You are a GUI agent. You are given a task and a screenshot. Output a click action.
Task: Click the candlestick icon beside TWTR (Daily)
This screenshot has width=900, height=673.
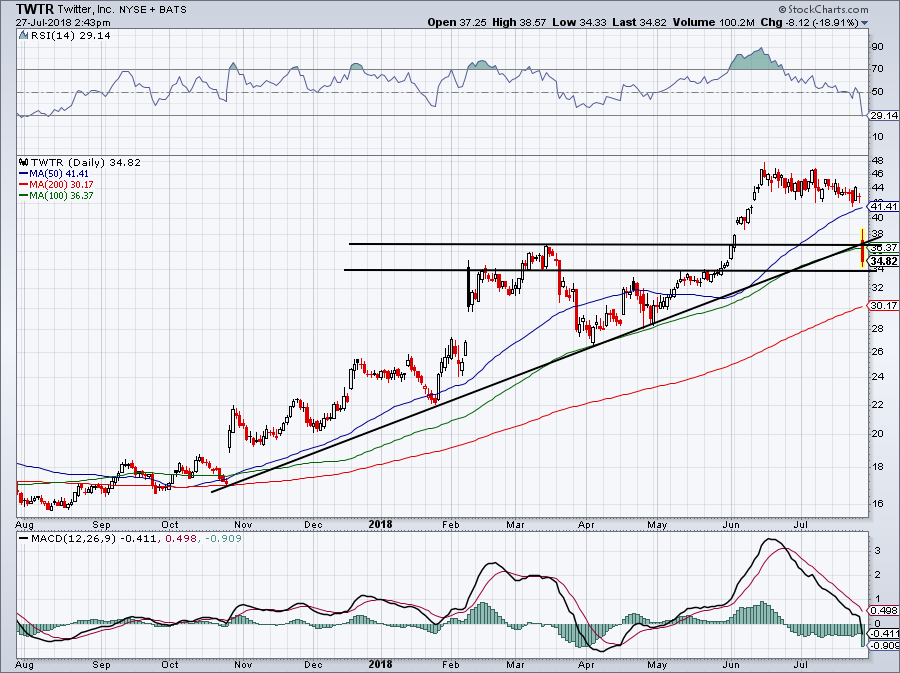tap(23, 163)
